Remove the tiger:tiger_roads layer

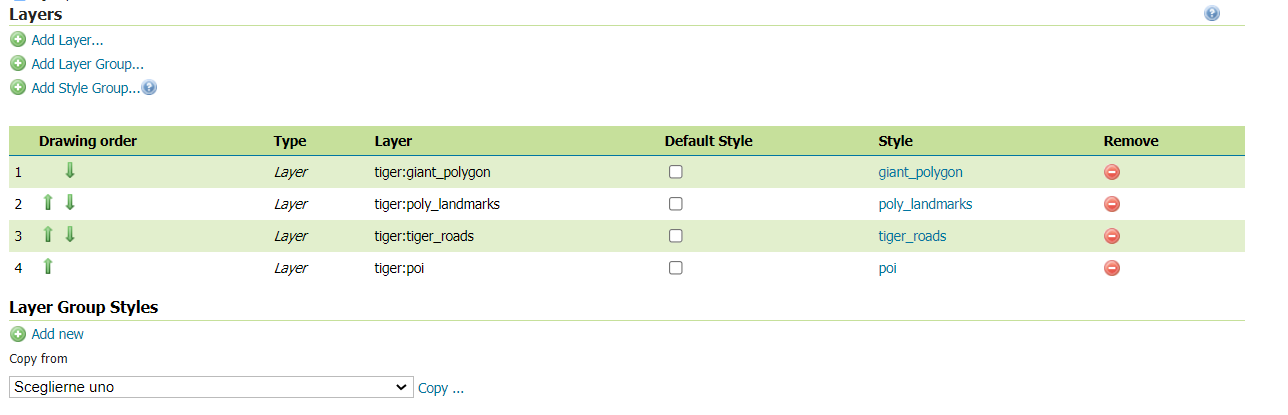[1111, 236]
